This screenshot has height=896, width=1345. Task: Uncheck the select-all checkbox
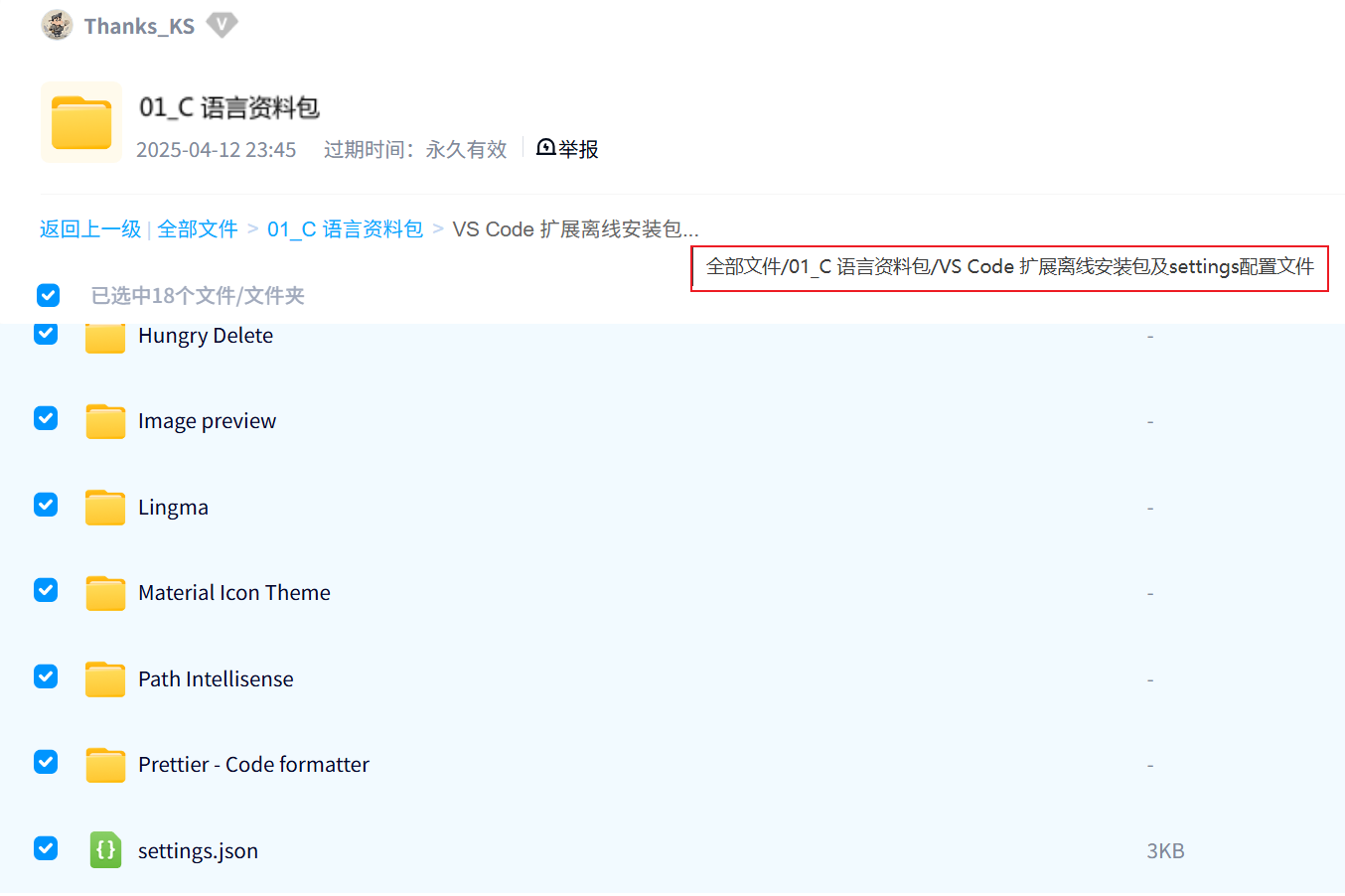[x=47, y=295]
